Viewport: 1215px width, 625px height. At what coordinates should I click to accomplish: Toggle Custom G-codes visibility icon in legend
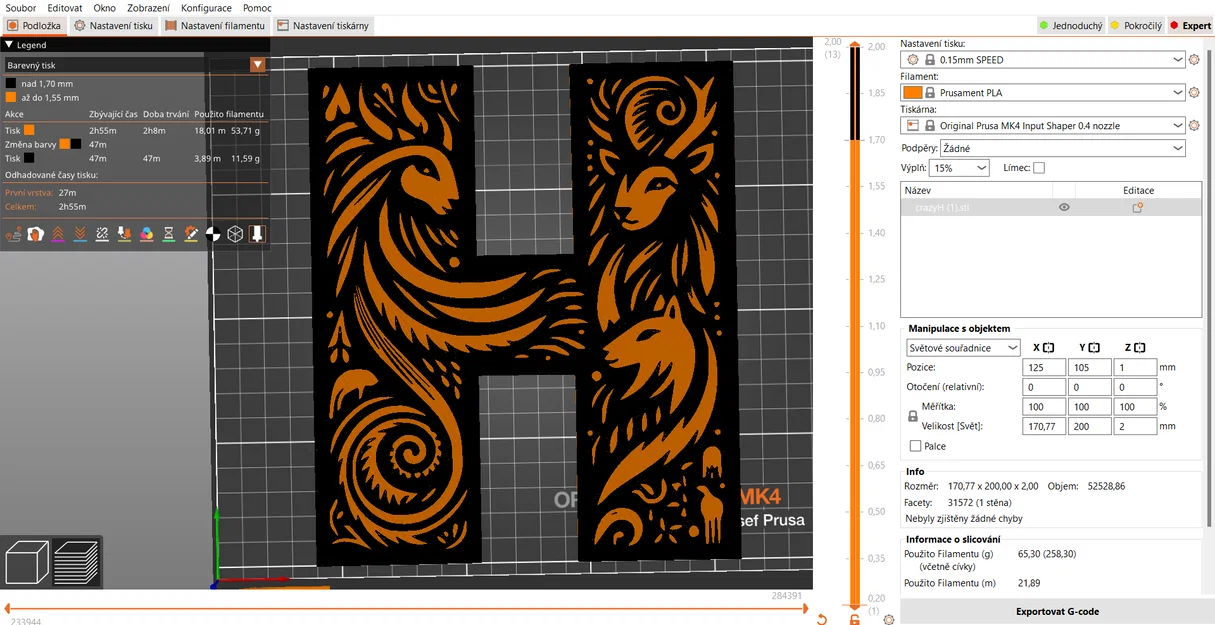pos(191,234)
